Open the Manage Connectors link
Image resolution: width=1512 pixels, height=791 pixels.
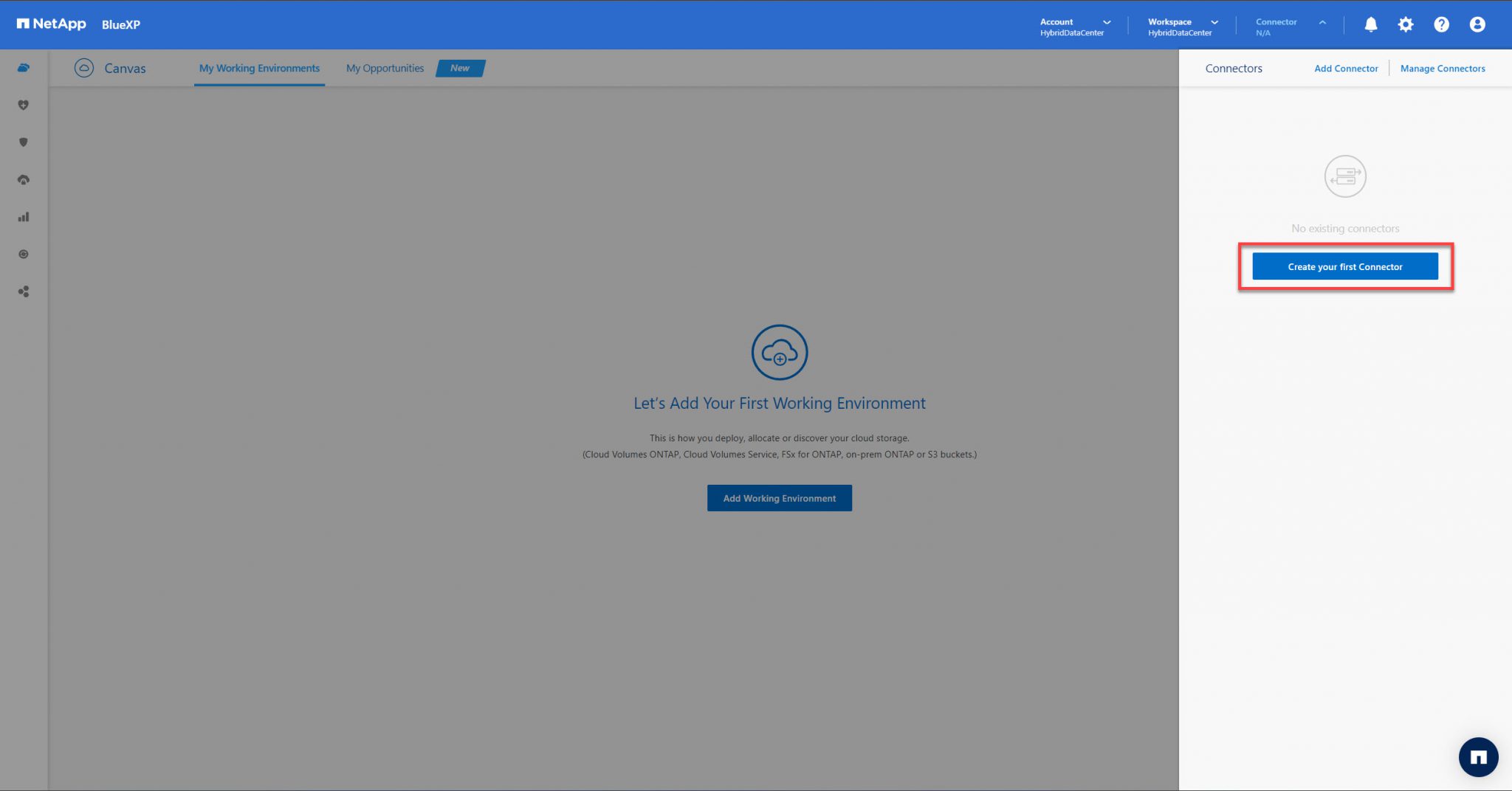(x=1443, y=68)
